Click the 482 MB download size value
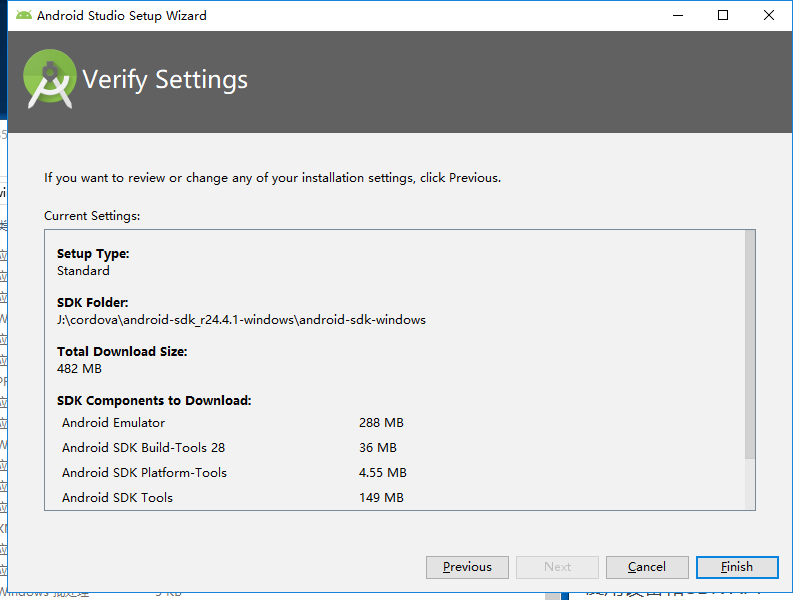This screenshot has height=600, width=800. click(79, 369)
